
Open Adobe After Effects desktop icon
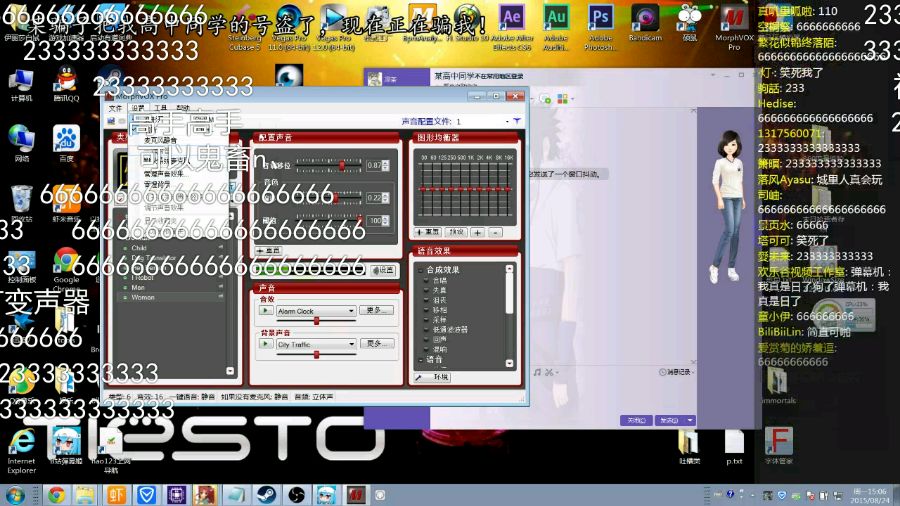click(511, 19)
